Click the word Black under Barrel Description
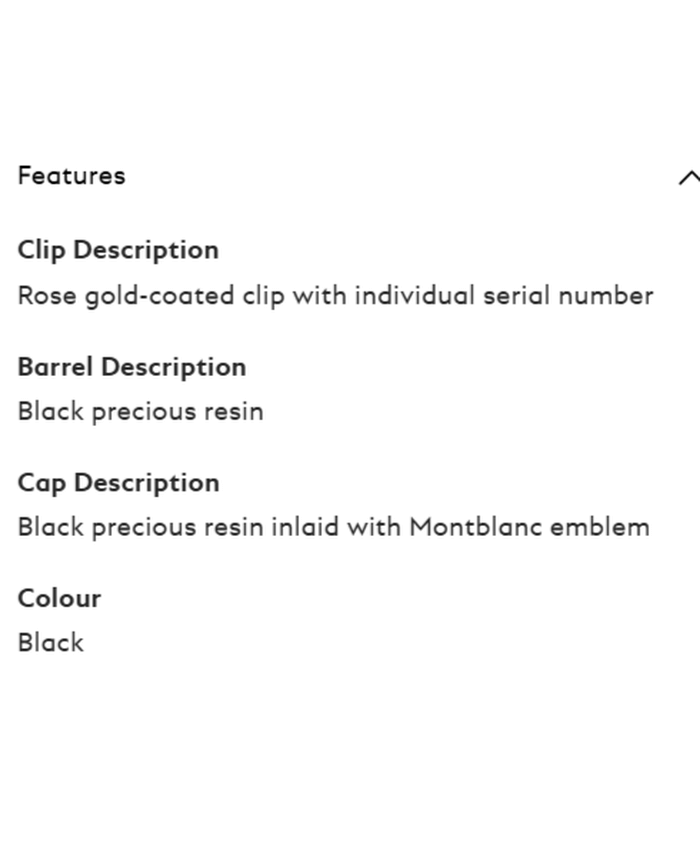Image resolution: width=700 pixels, height=850 pixels. [x=50, y=412]
